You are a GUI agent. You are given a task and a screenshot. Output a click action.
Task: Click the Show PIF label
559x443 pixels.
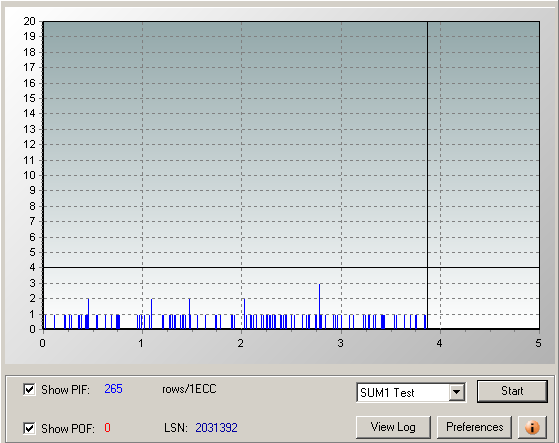click(65, 390)
